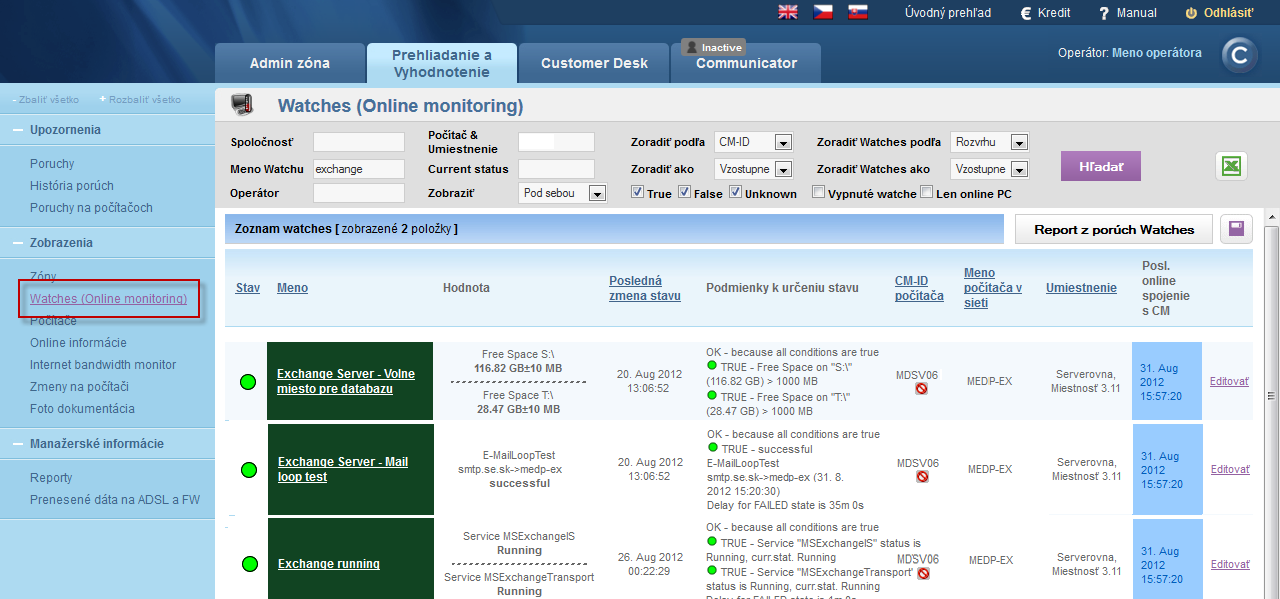
Task: Click the Kredit euro icon
Action: point(1025,13)
